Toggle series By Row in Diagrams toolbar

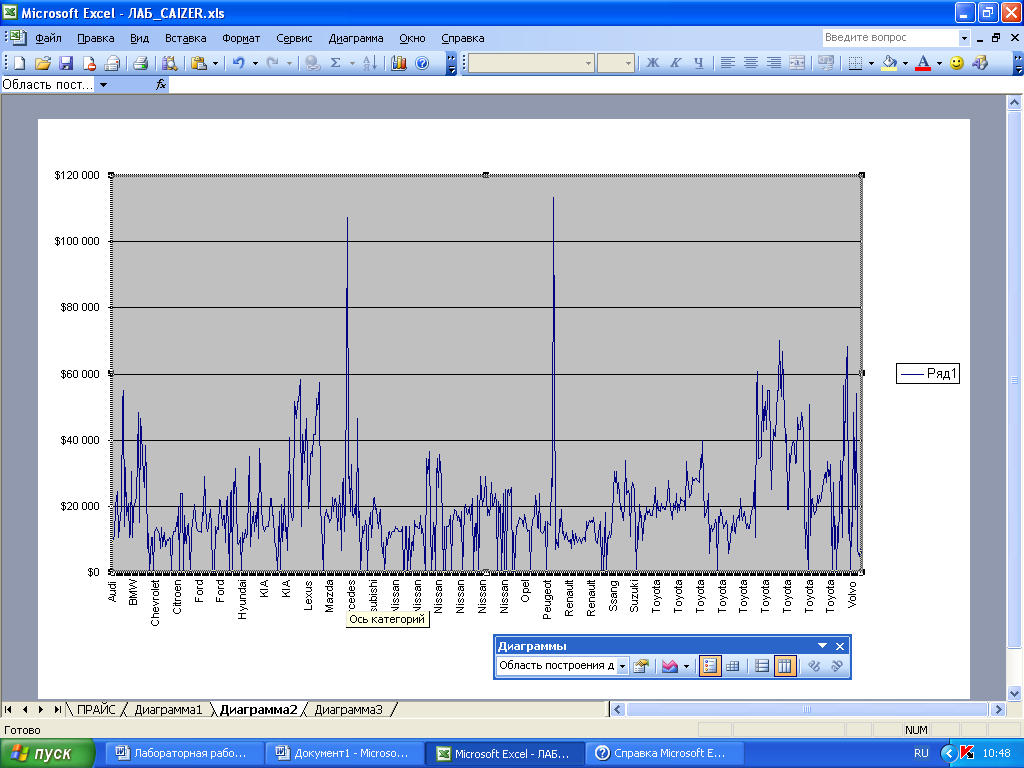pyautogui.click(x=761, y=665)
